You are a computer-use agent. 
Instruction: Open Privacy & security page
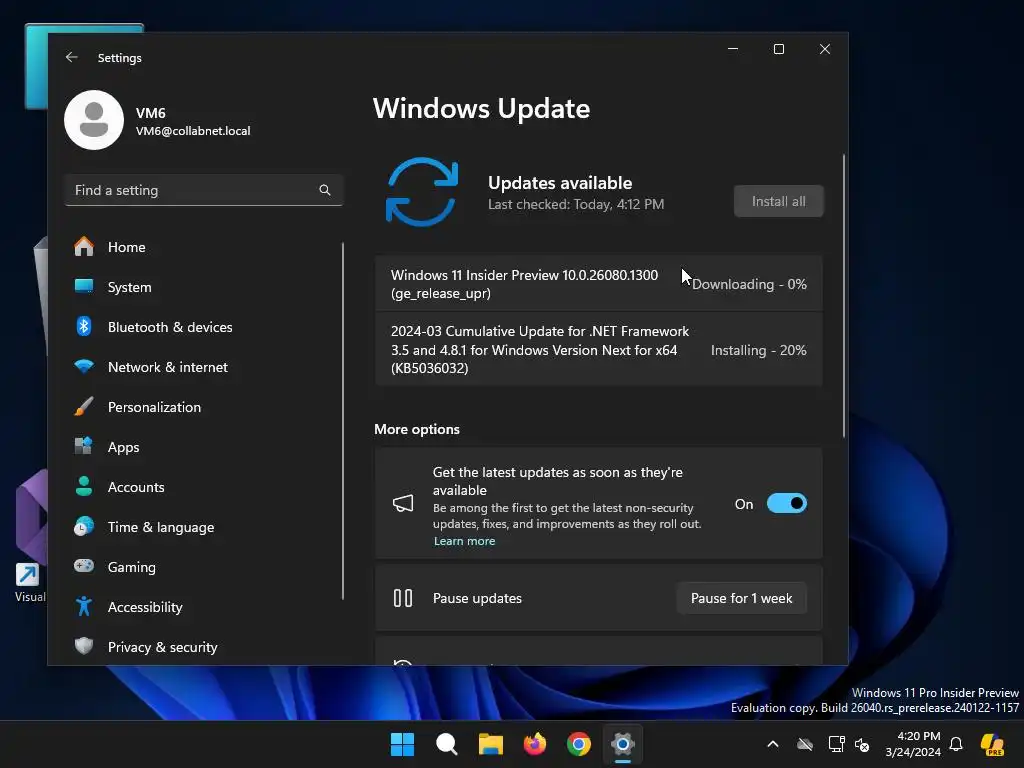[x=204, y=647]
